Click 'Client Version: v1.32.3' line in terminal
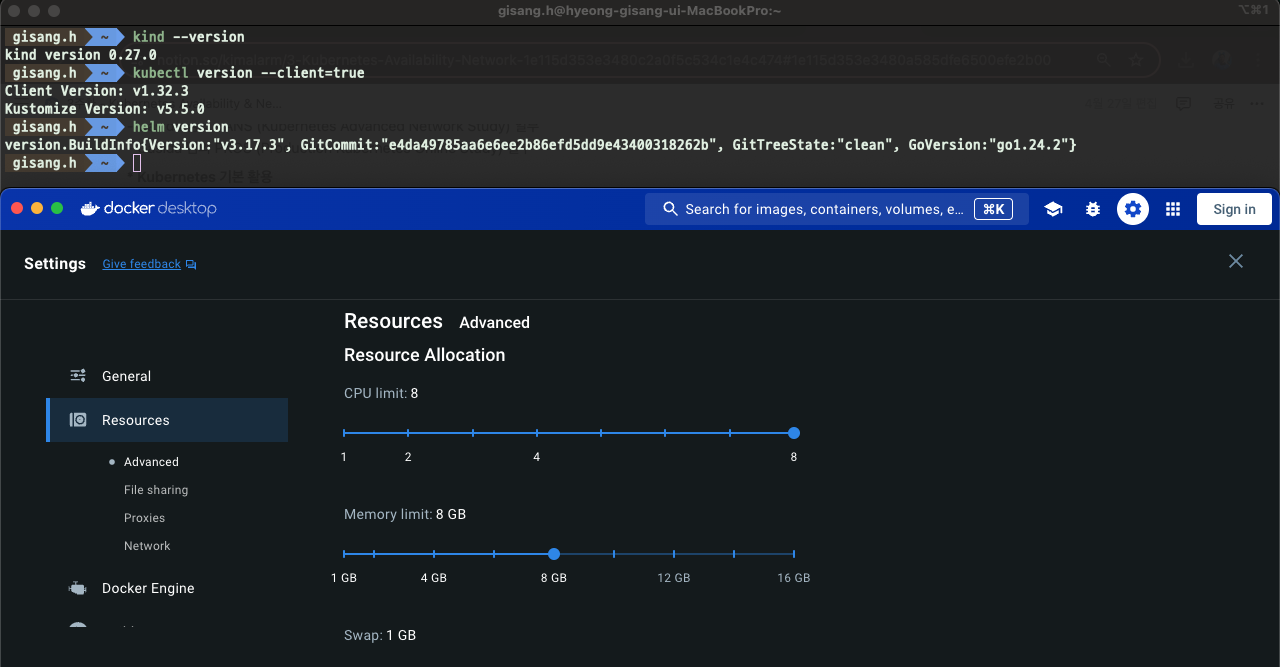This screenshot has height=667, width=1280. tap(97, 91)
